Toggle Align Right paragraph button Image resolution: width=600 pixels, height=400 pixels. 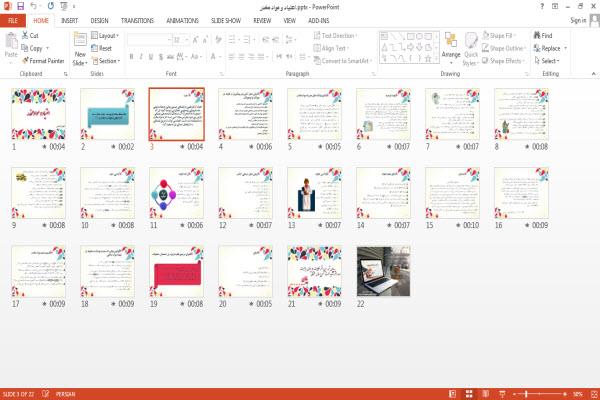coord(251,57)
